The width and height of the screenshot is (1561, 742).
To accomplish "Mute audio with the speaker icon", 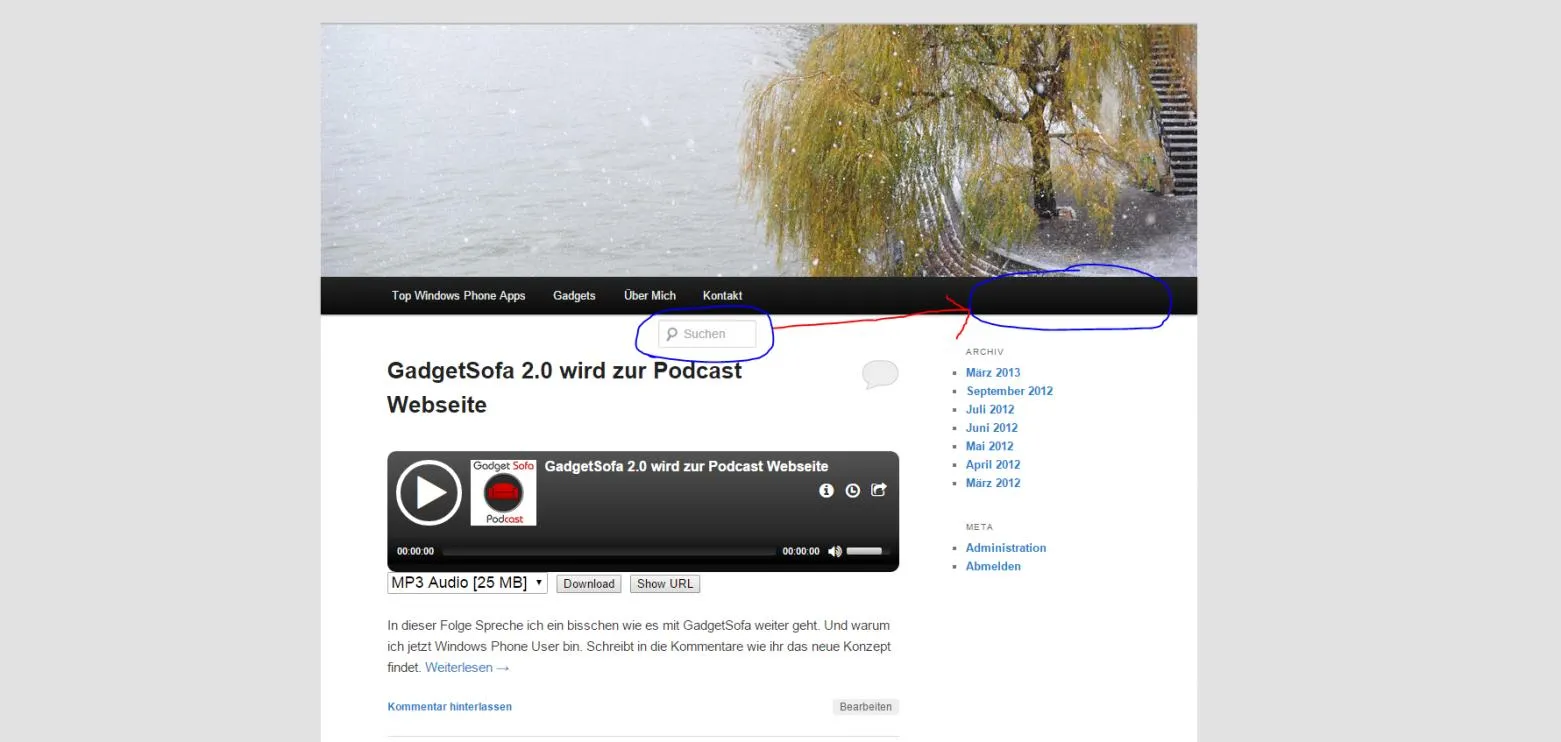I will point(835,551).
